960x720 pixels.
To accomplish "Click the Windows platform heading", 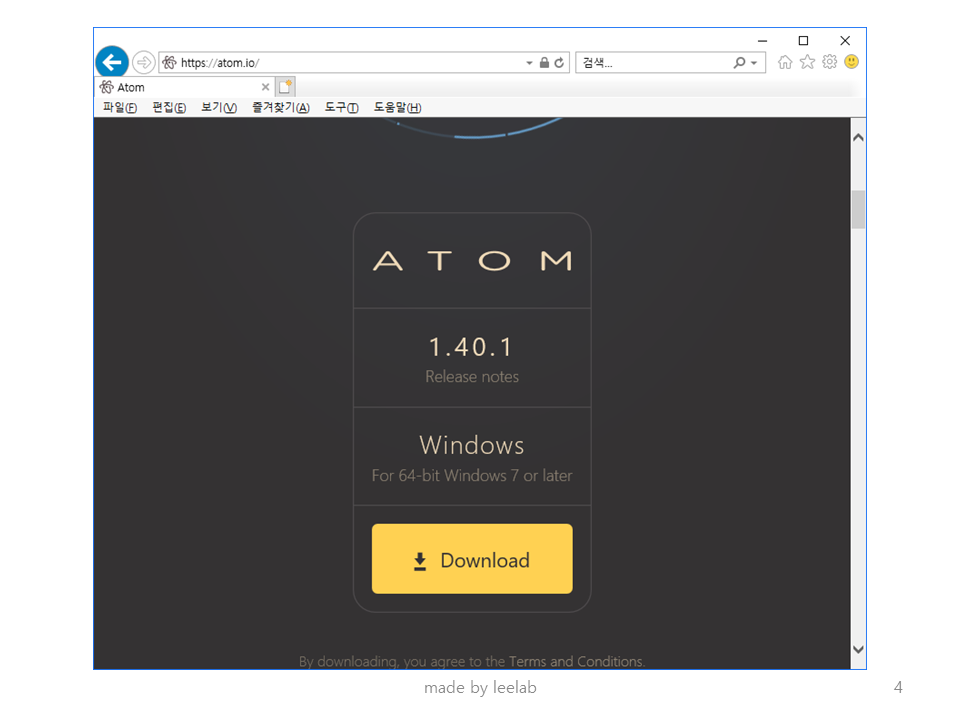I will (472, 445).
